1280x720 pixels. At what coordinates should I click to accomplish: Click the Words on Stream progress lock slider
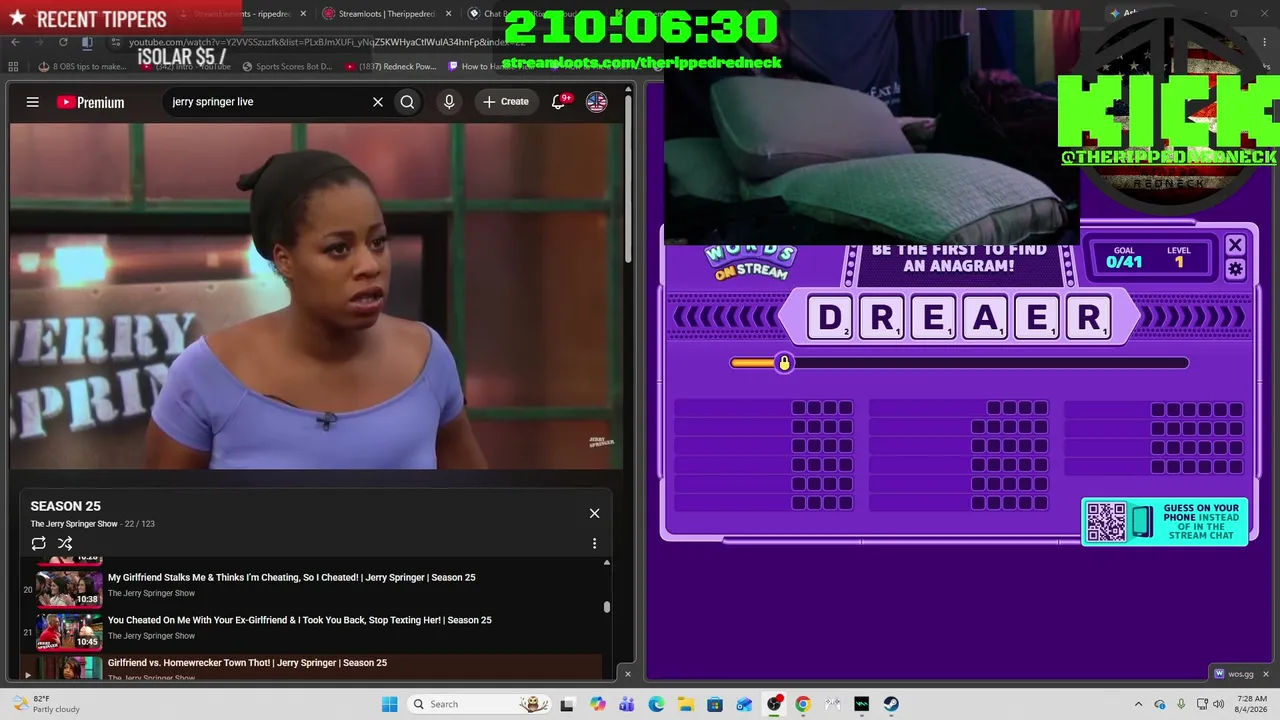click(x=784, y=363)
